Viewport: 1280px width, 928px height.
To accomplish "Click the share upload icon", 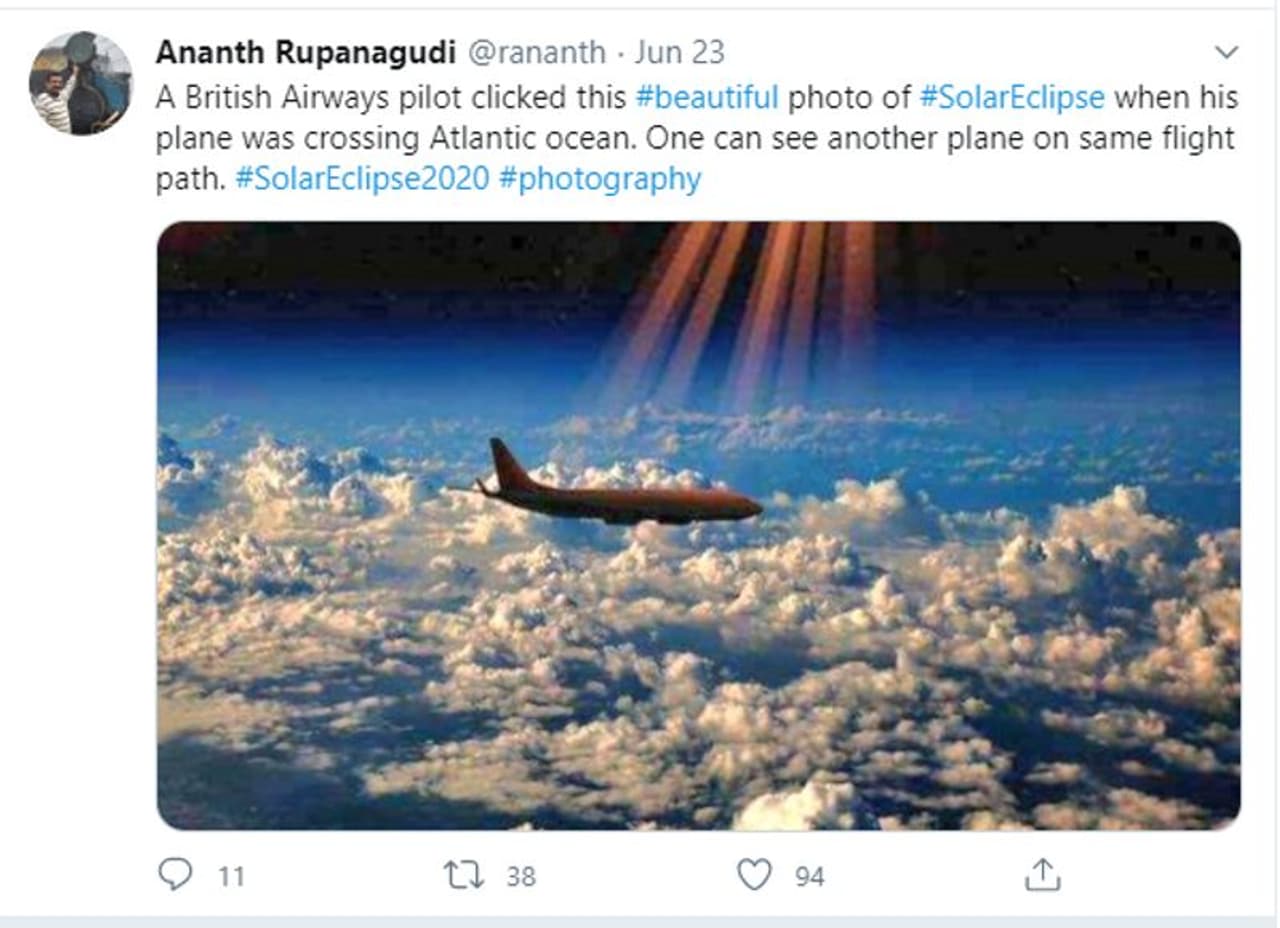I will click(x=1042, y=876).
